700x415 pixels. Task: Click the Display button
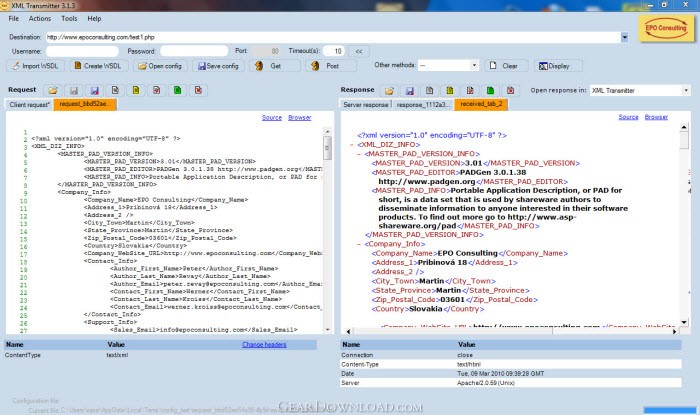click(x=558, y=66)
